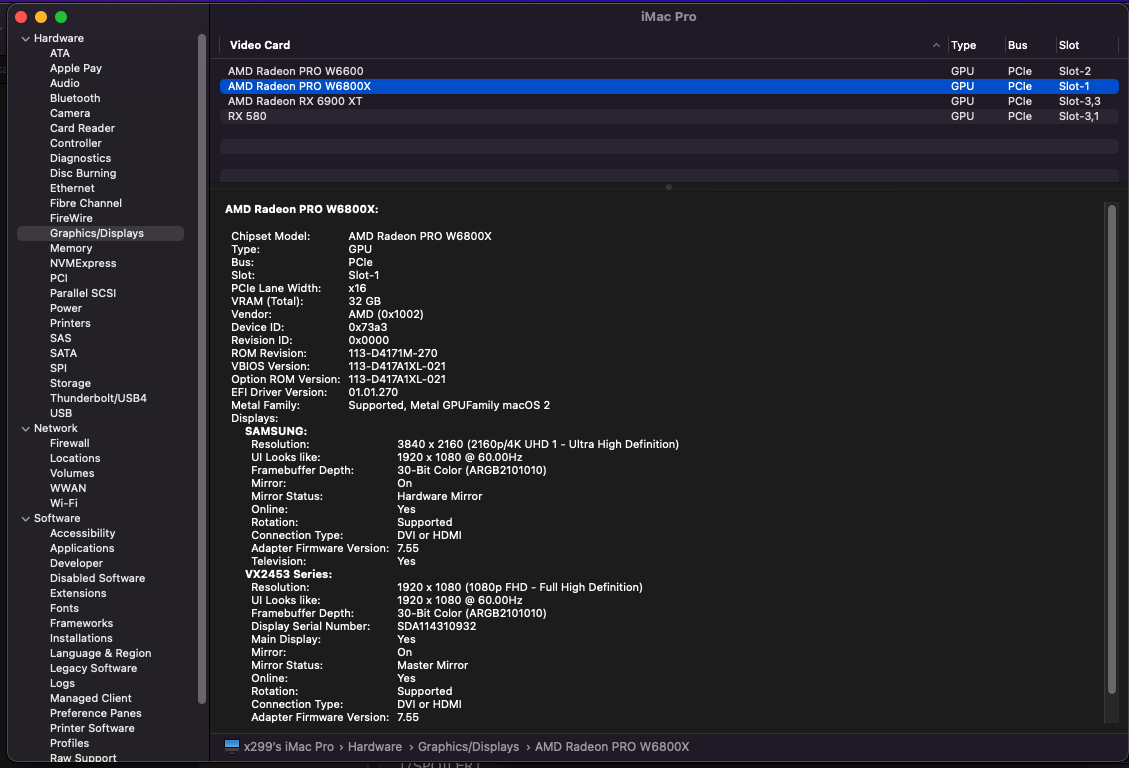Image resolution: width=1129 pixels, height=768 pixels.
Task: Select Wi-Fi under Network
Action: click(x=63, y=504)
